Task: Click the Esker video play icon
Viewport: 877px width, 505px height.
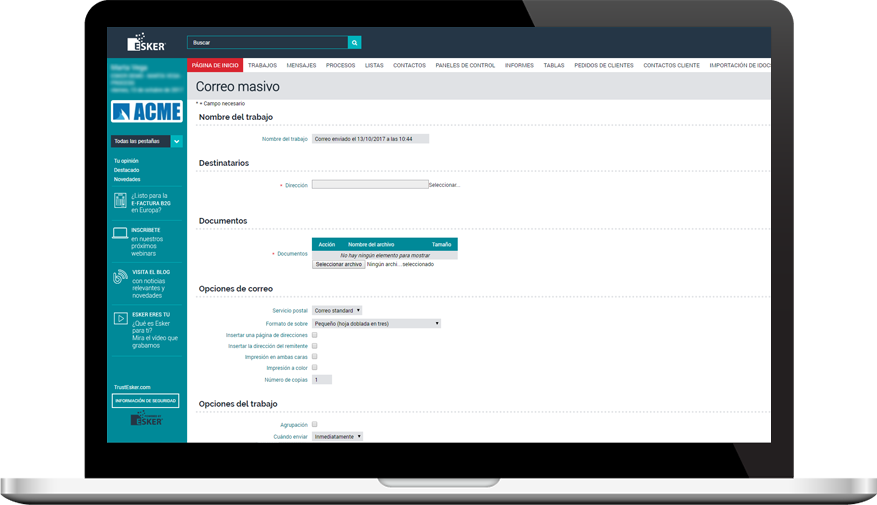Action: click(x=120, y=319)
